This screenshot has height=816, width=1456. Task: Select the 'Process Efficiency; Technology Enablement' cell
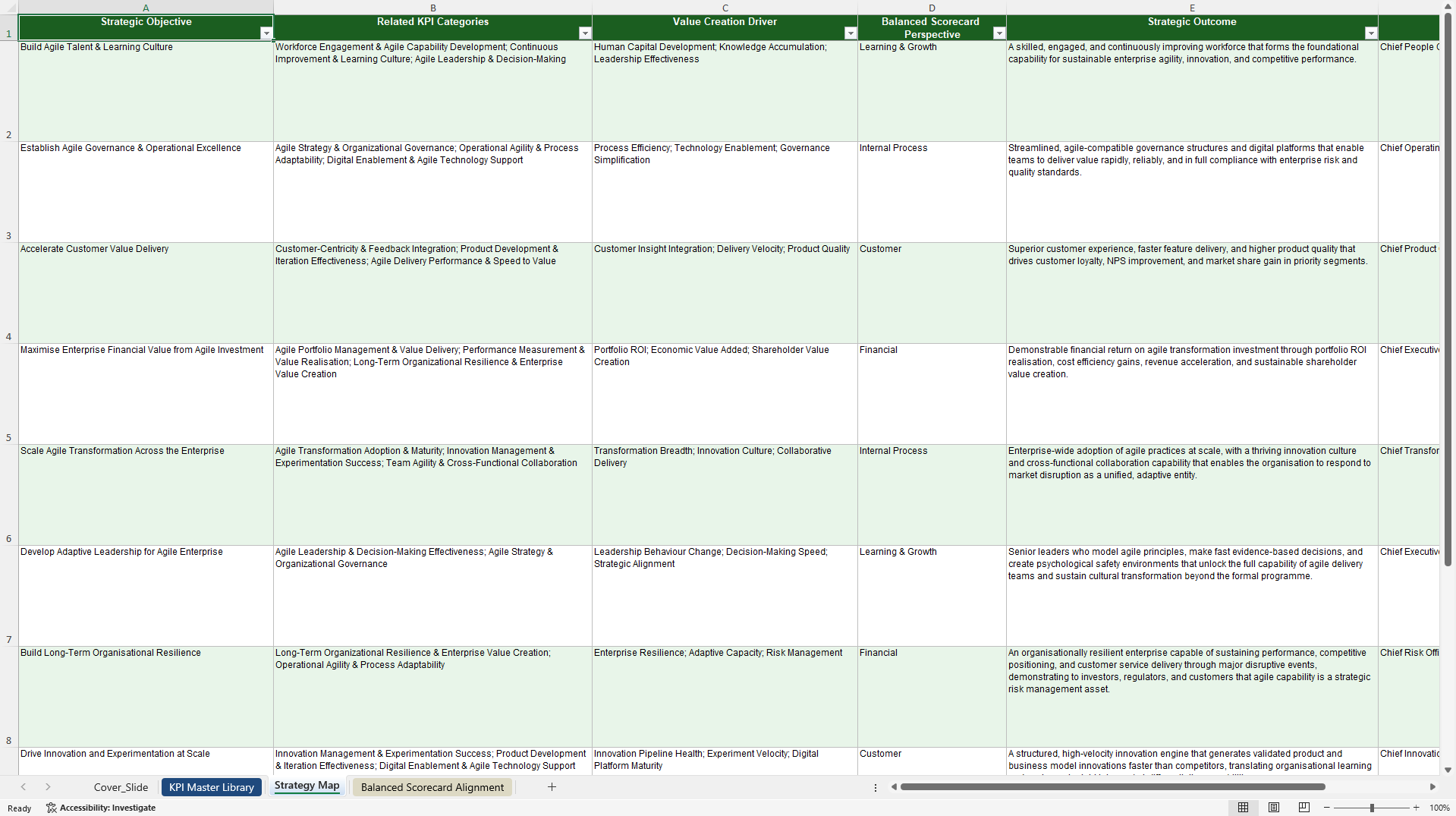[x=725, y=192]
